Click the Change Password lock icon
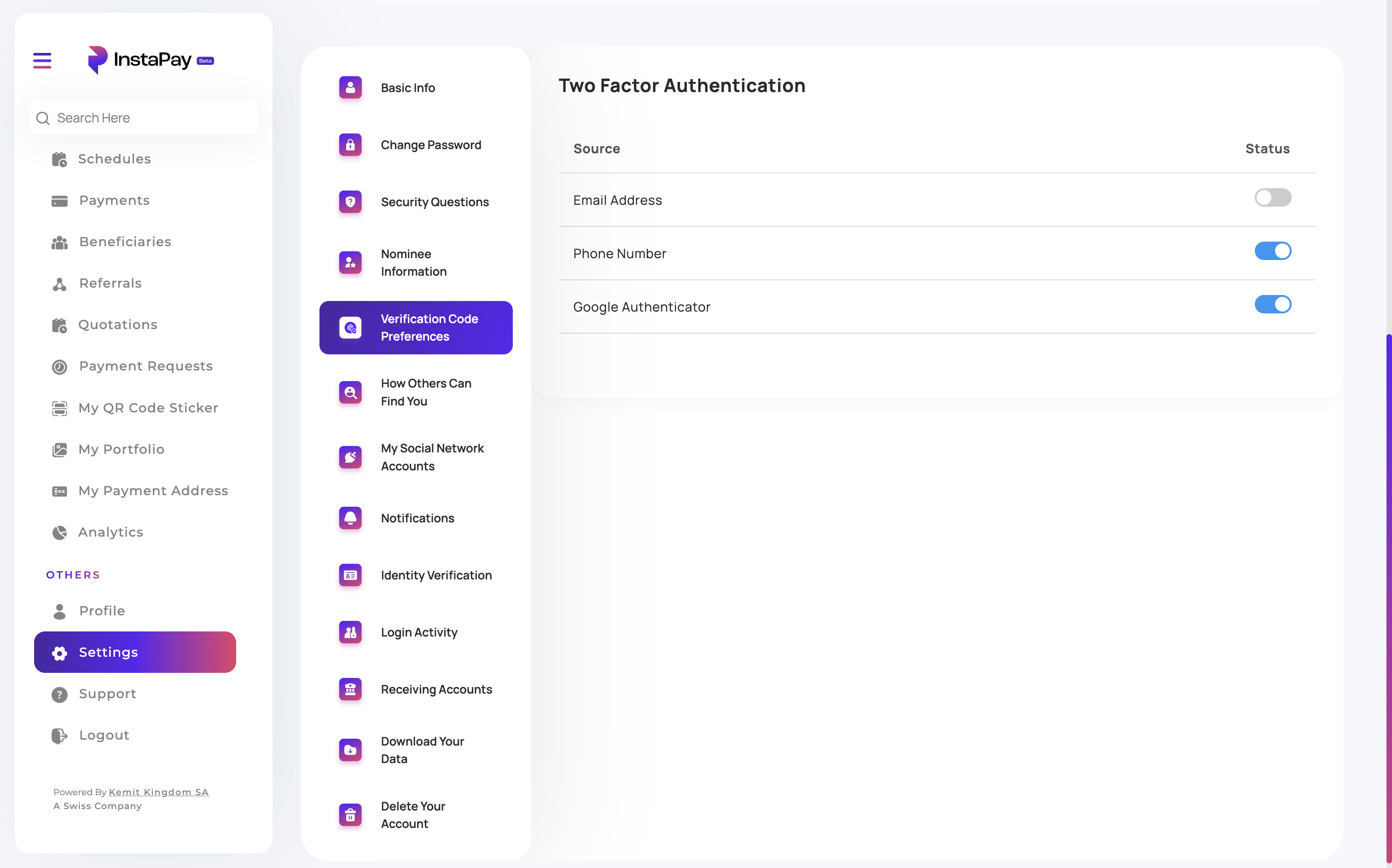The image size is (1392, 868). click(350, 145)
